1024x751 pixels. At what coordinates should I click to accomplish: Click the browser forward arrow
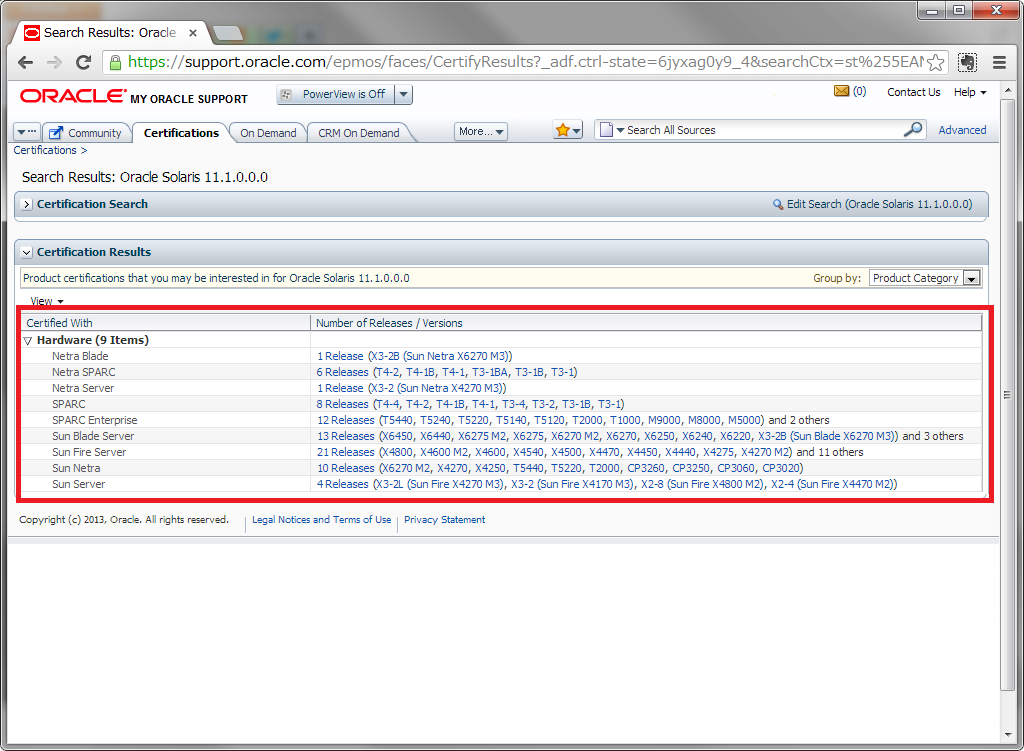click(x=54, y=63)
